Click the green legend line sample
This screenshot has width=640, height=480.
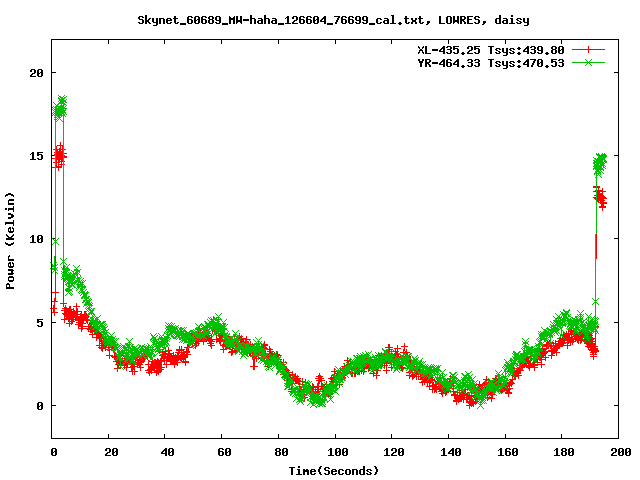[x=588, y=63]
